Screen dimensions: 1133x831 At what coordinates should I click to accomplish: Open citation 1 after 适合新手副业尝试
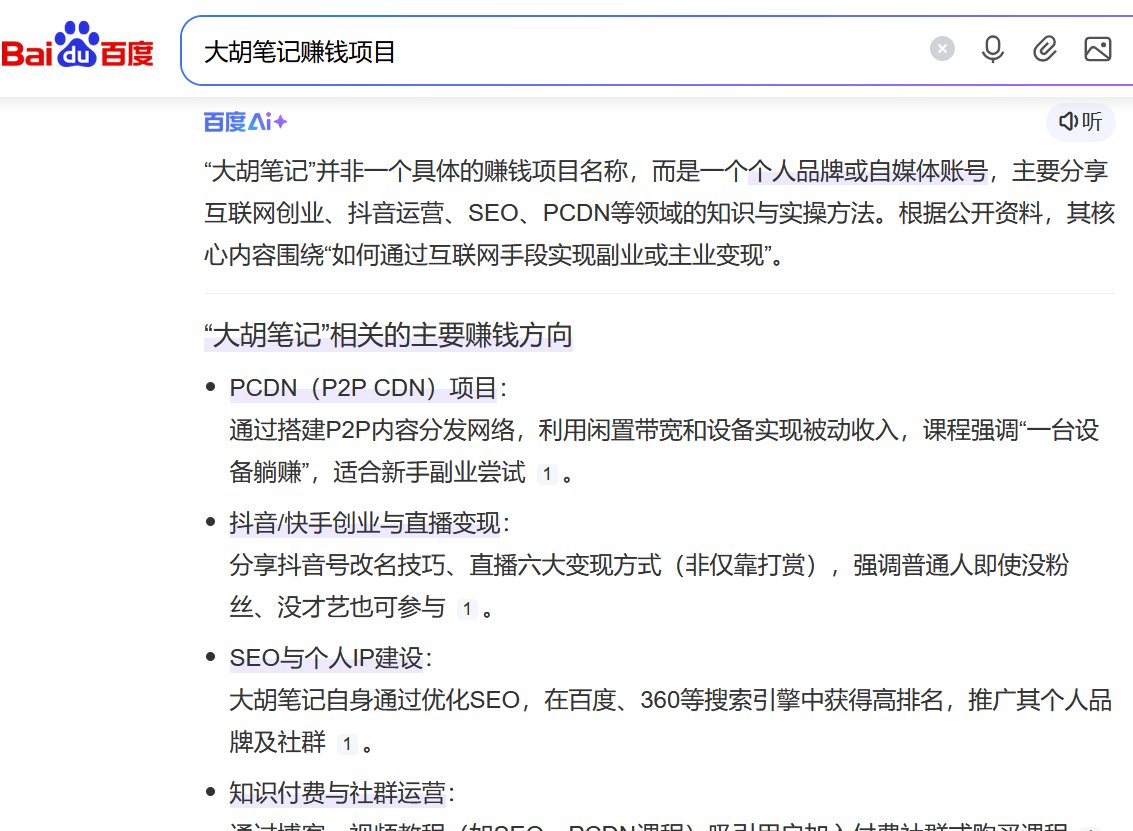(x=546, y=474)
